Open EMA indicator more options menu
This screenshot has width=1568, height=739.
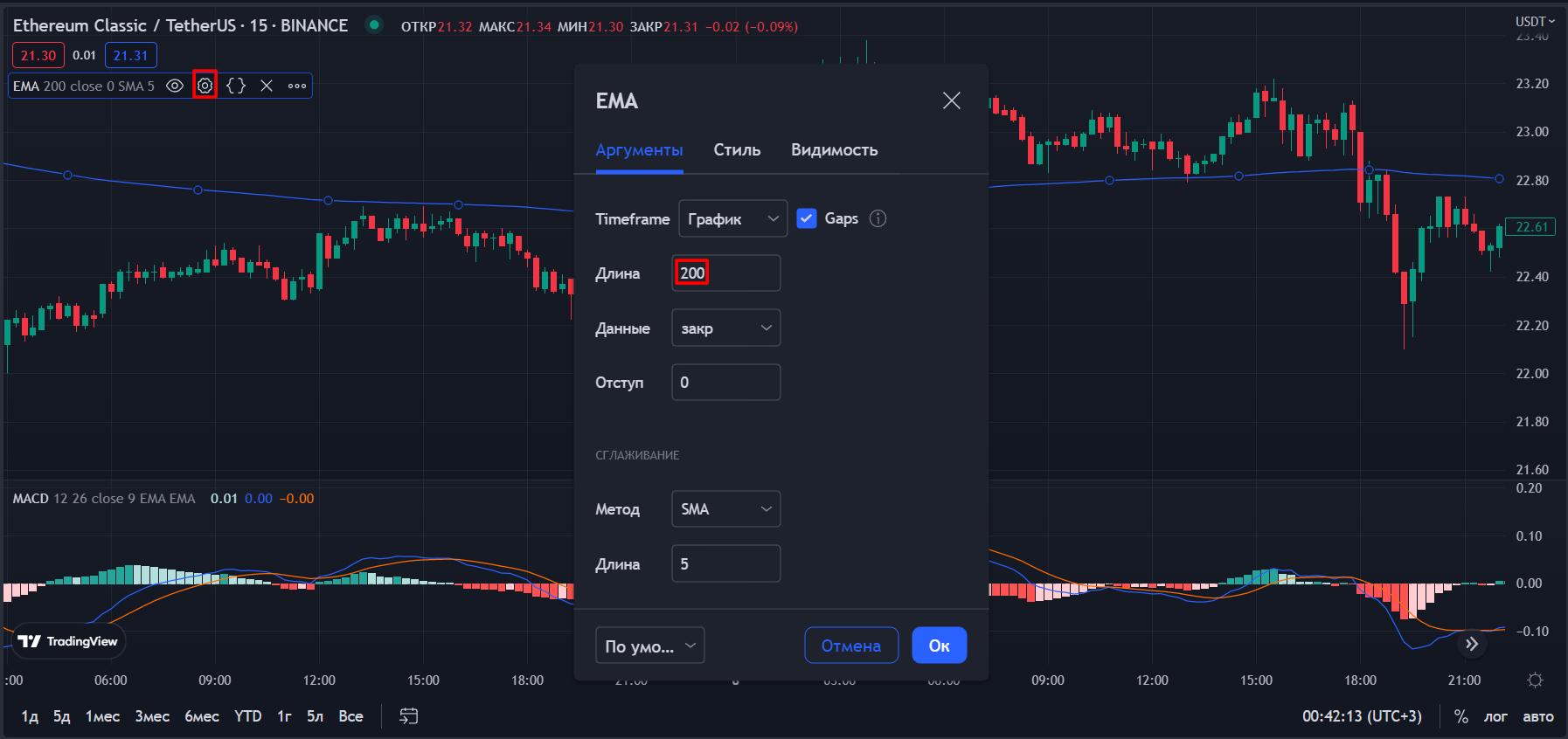coord(297,86)
